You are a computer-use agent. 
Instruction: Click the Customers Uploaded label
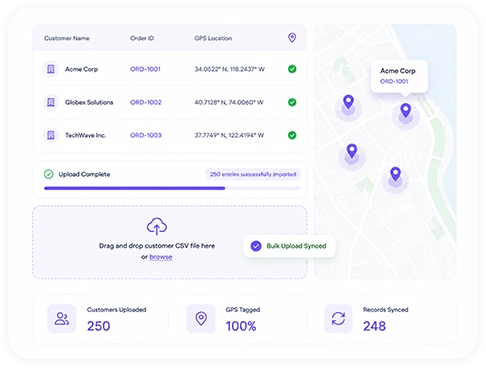click(117, 309)
